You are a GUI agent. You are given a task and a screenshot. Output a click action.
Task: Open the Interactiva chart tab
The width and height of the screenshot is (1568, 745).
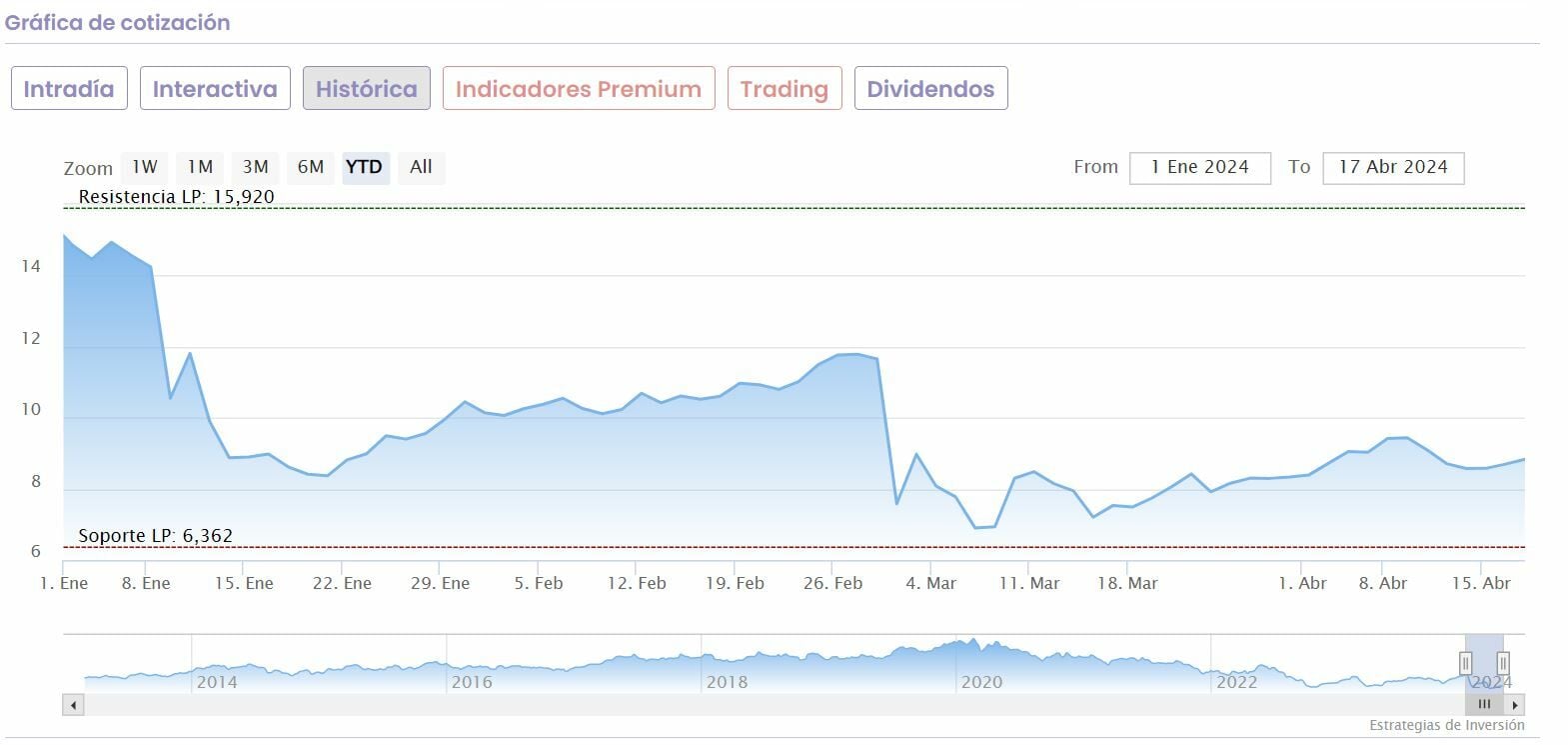pos(215,89)
